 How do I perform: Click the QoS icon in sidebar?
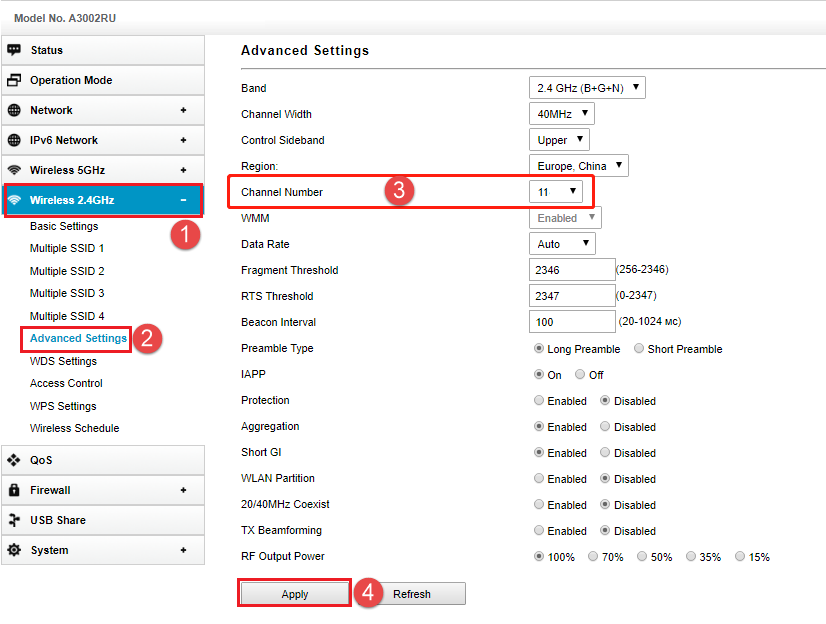(14, 460)
